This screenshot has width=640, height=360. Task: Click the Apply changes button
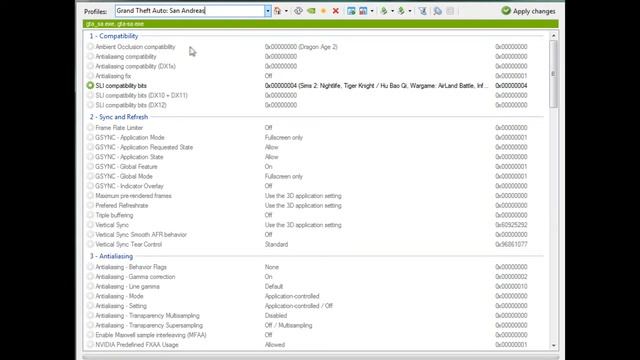(x=529, y=11)
